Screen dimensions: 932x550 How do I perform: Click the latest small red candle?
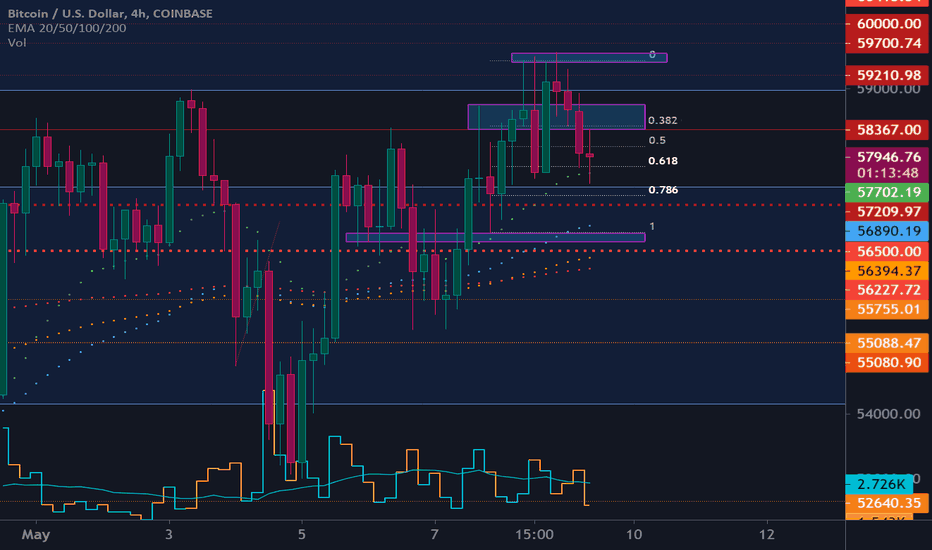click(590, 155)
